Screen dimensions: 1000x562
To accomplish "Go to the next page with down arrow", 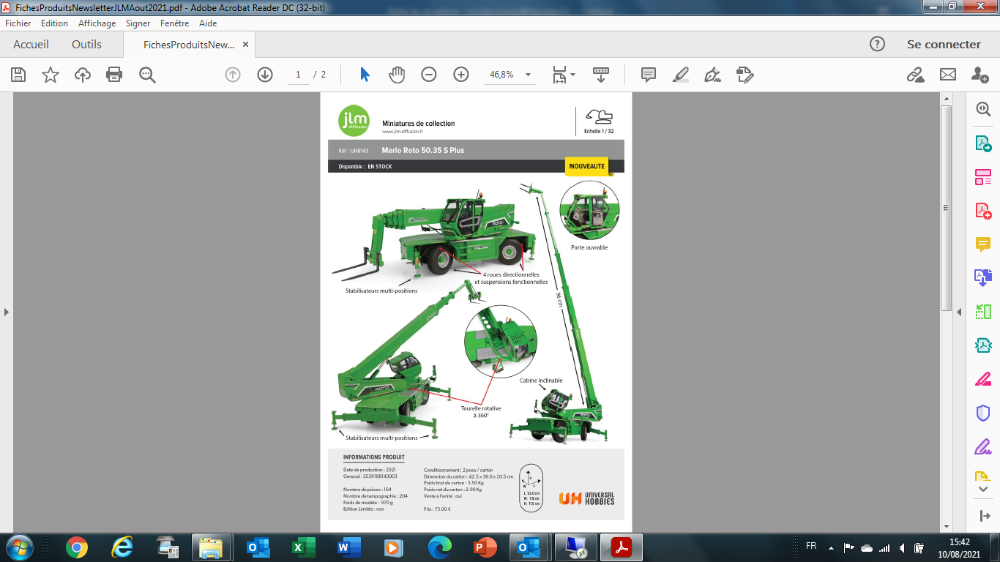I will click(x=265, y=75).
